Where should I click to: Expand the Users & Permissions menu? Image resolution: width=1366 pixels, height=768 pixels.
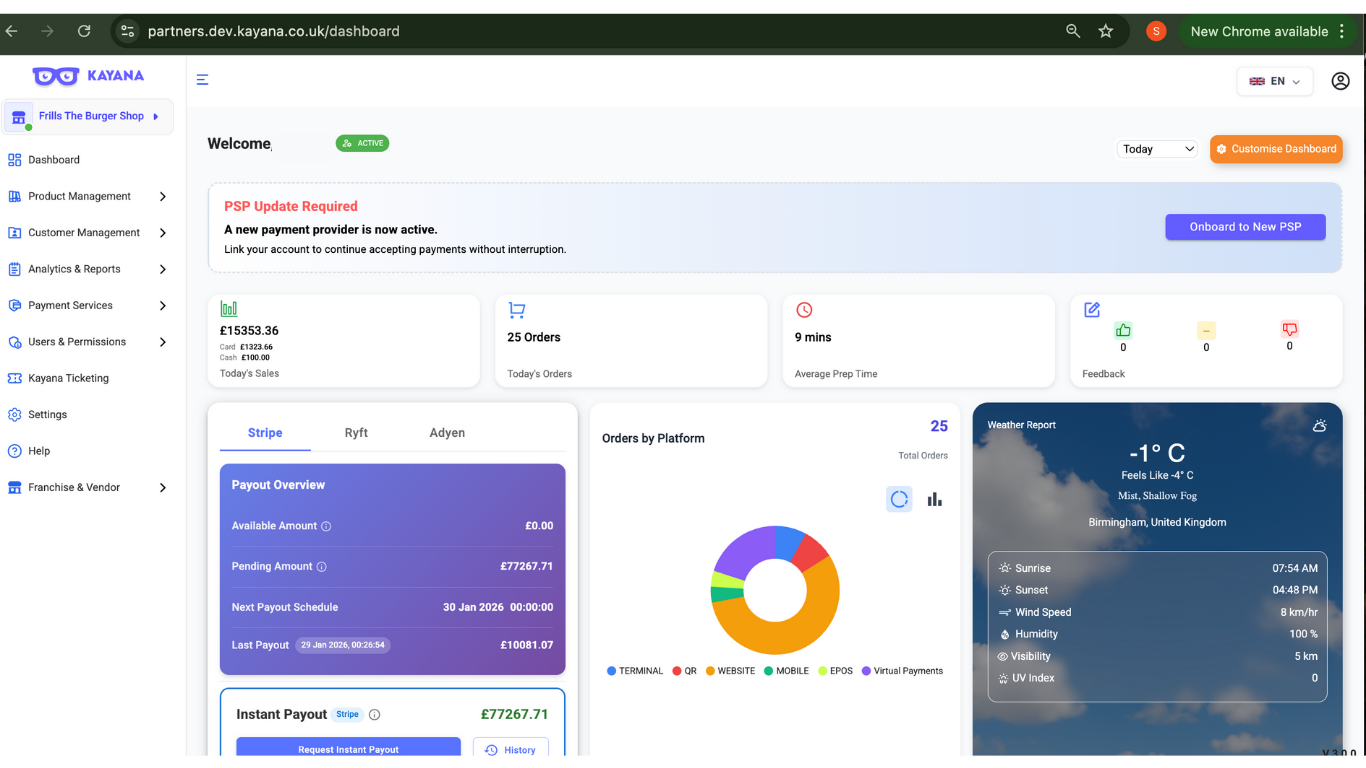pyautogui.click(x=87, y=342)
